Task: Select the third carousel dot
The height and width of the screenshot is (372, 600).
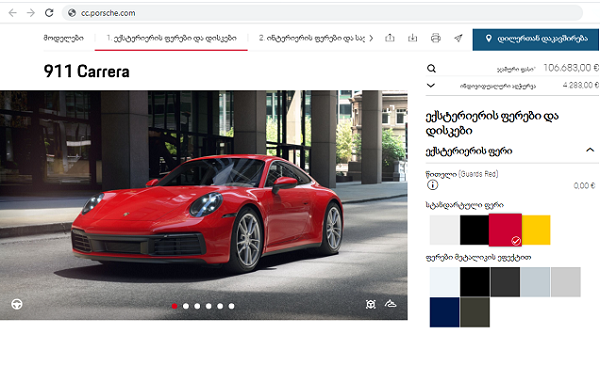Action: pyautogui.click(x=197, y=306)
